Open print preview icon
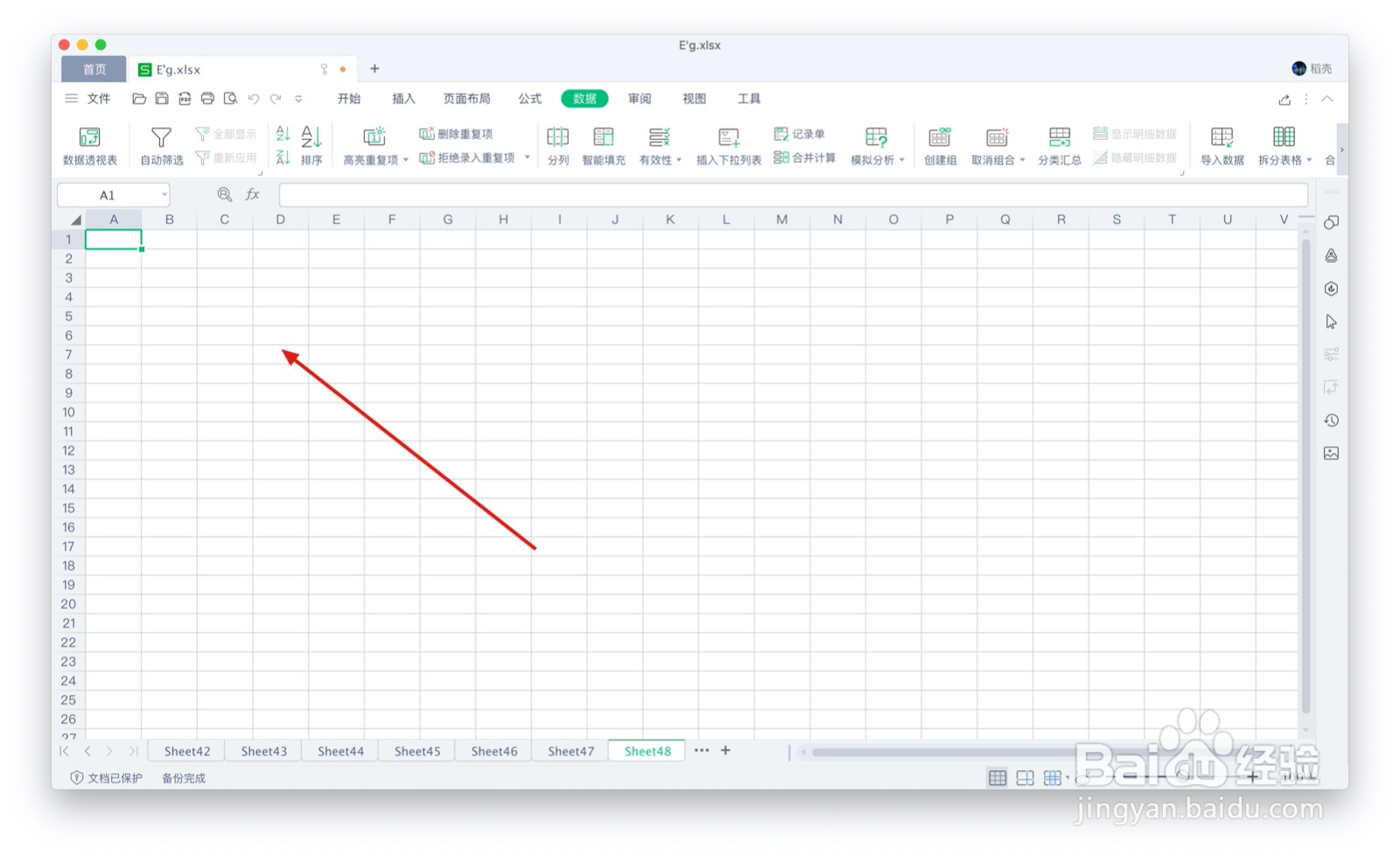This screenshot has height=857, width=1400. click(x=230, y=99)
